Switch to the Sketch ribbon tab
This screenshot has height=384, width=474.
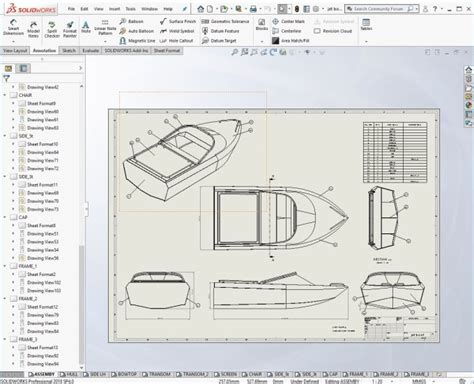pos(69,50)
